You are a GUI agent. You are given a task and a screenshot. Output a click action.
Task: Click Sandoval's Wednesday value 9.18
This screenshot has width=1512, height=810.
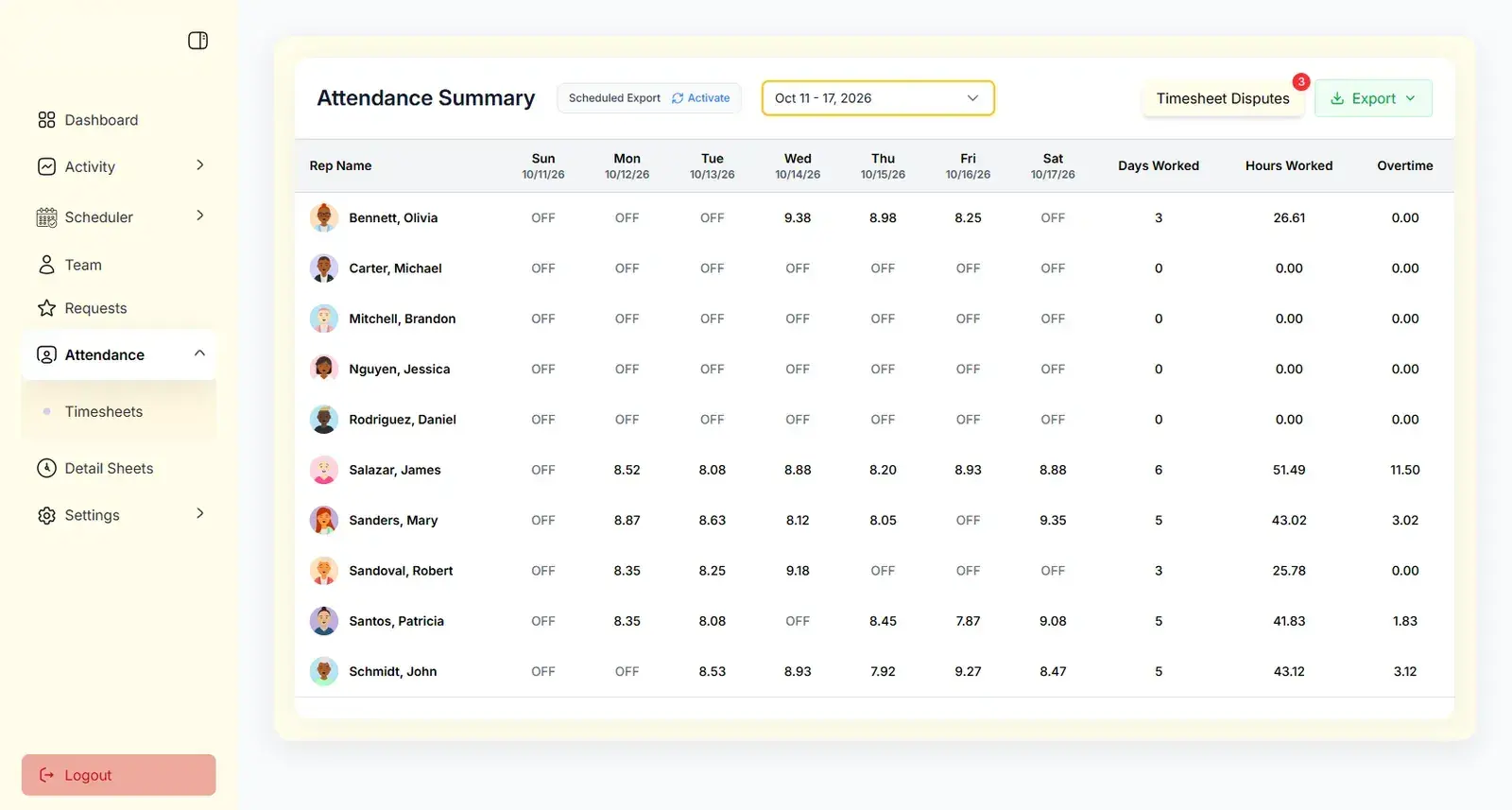pyautogui.click(x=798, y=571)
